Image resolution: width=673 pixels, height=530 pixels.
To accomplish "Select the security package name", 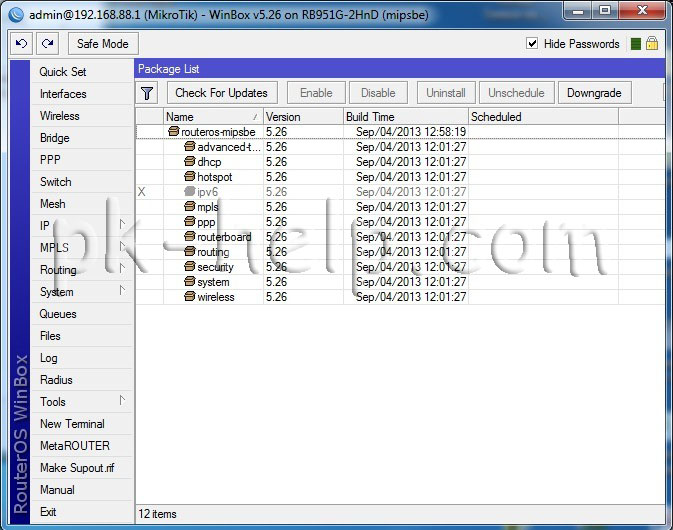I will (x=215, y=267).
